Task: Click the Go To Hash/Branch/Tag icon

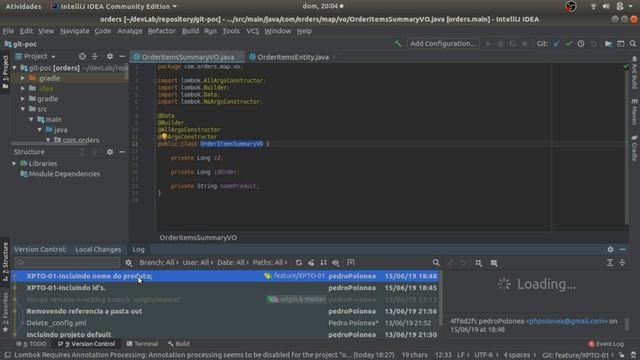Action: [x=351, y=262]
